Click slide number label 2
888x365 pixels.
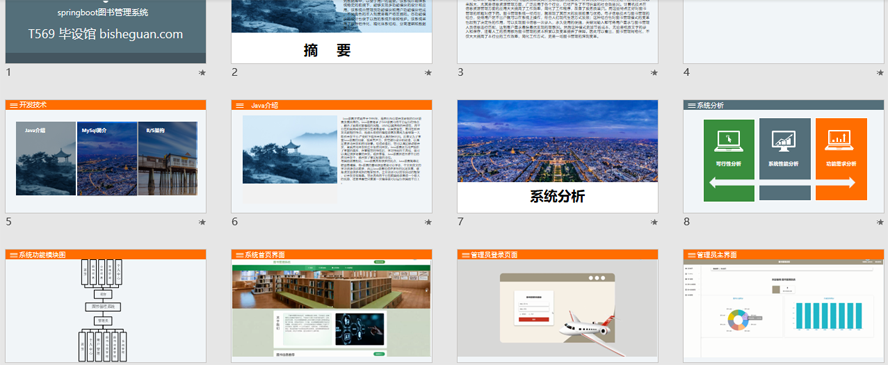click(234, 72)
